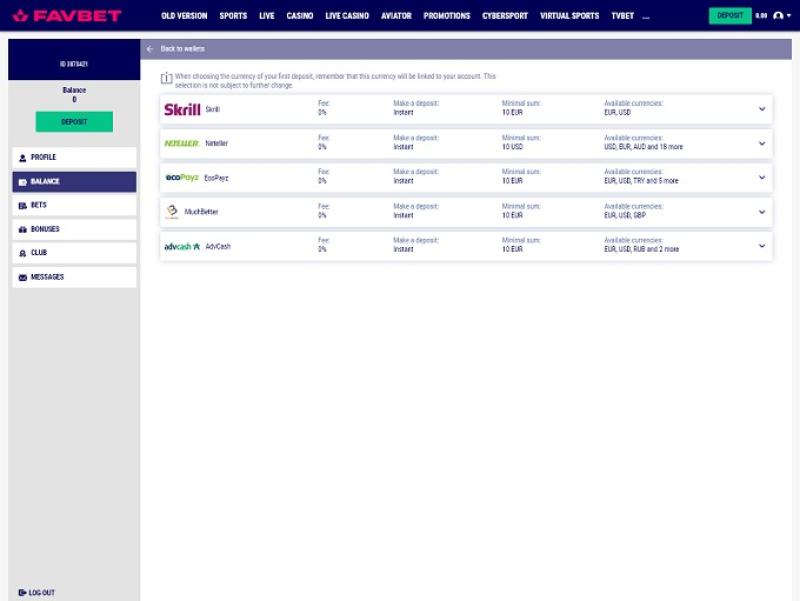Open the user account icon in header
This screenshot has height=601, width=800.
(x=778, y=16)
